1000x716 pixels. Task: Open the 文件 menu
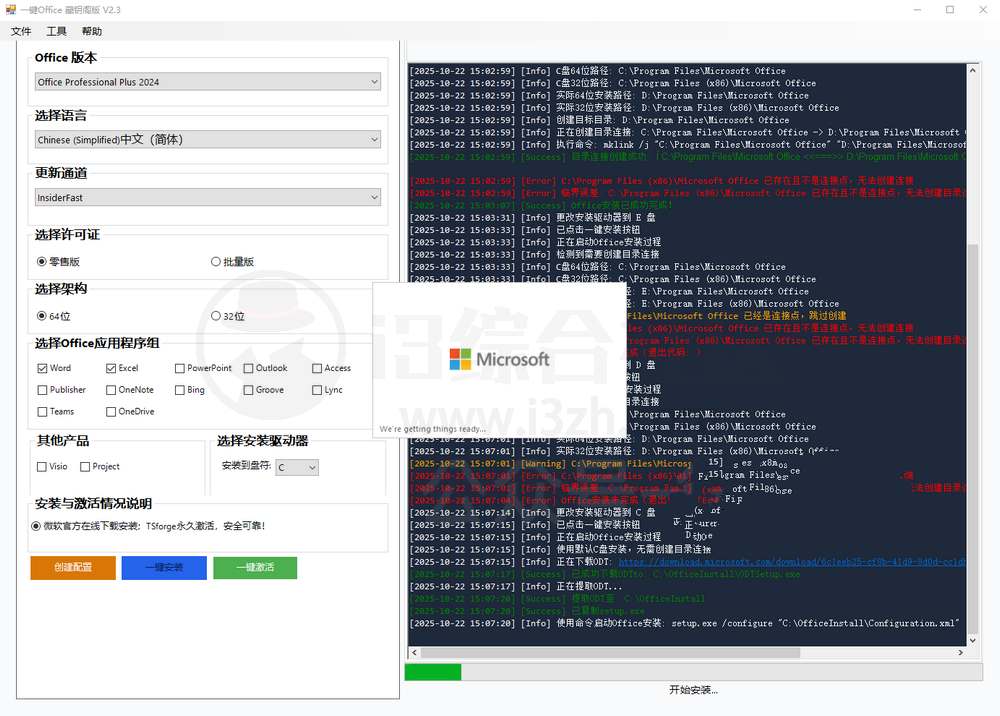click(x=21, y=32)
